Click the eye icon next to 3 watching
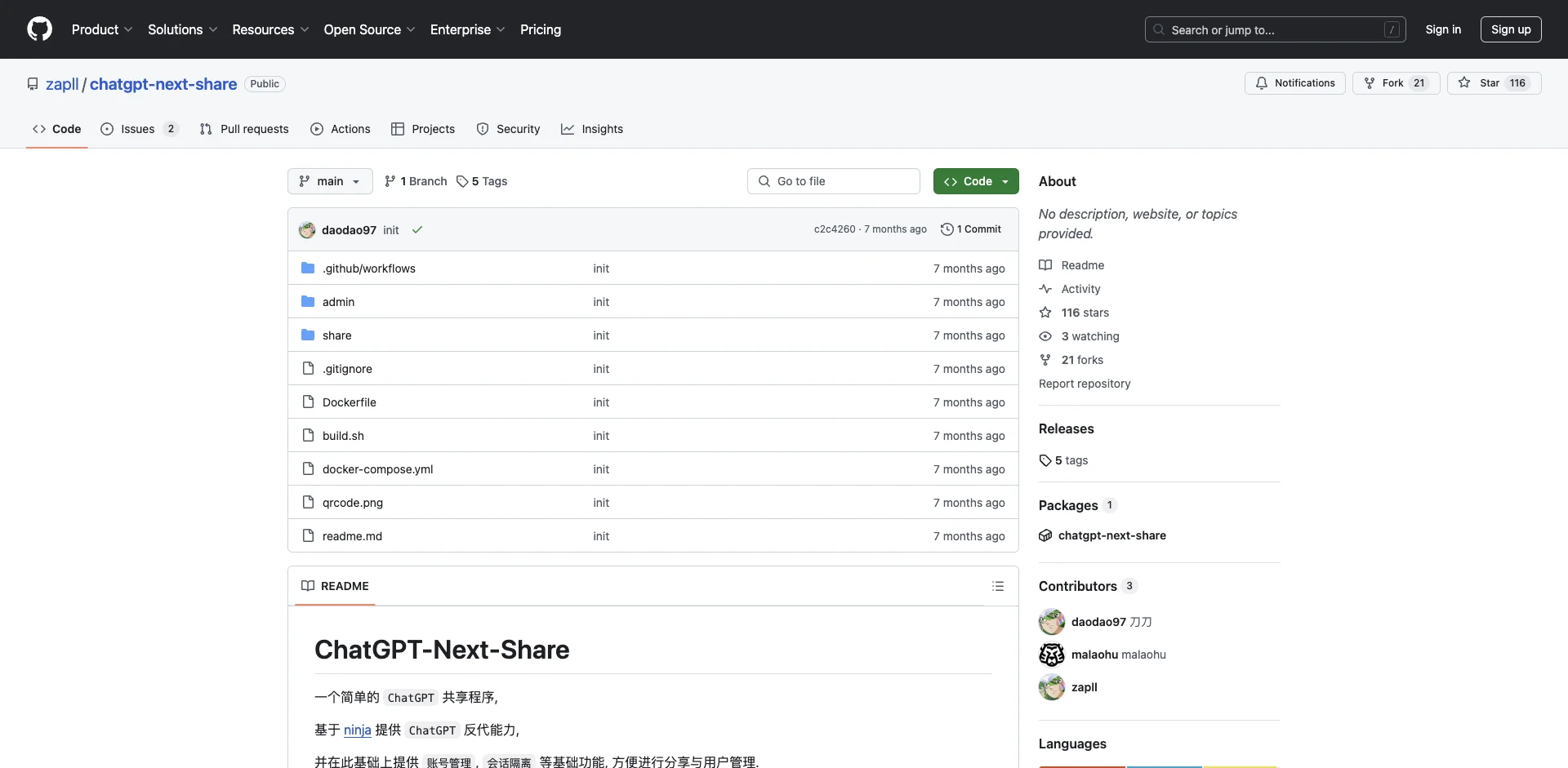 coord(1045,336)
